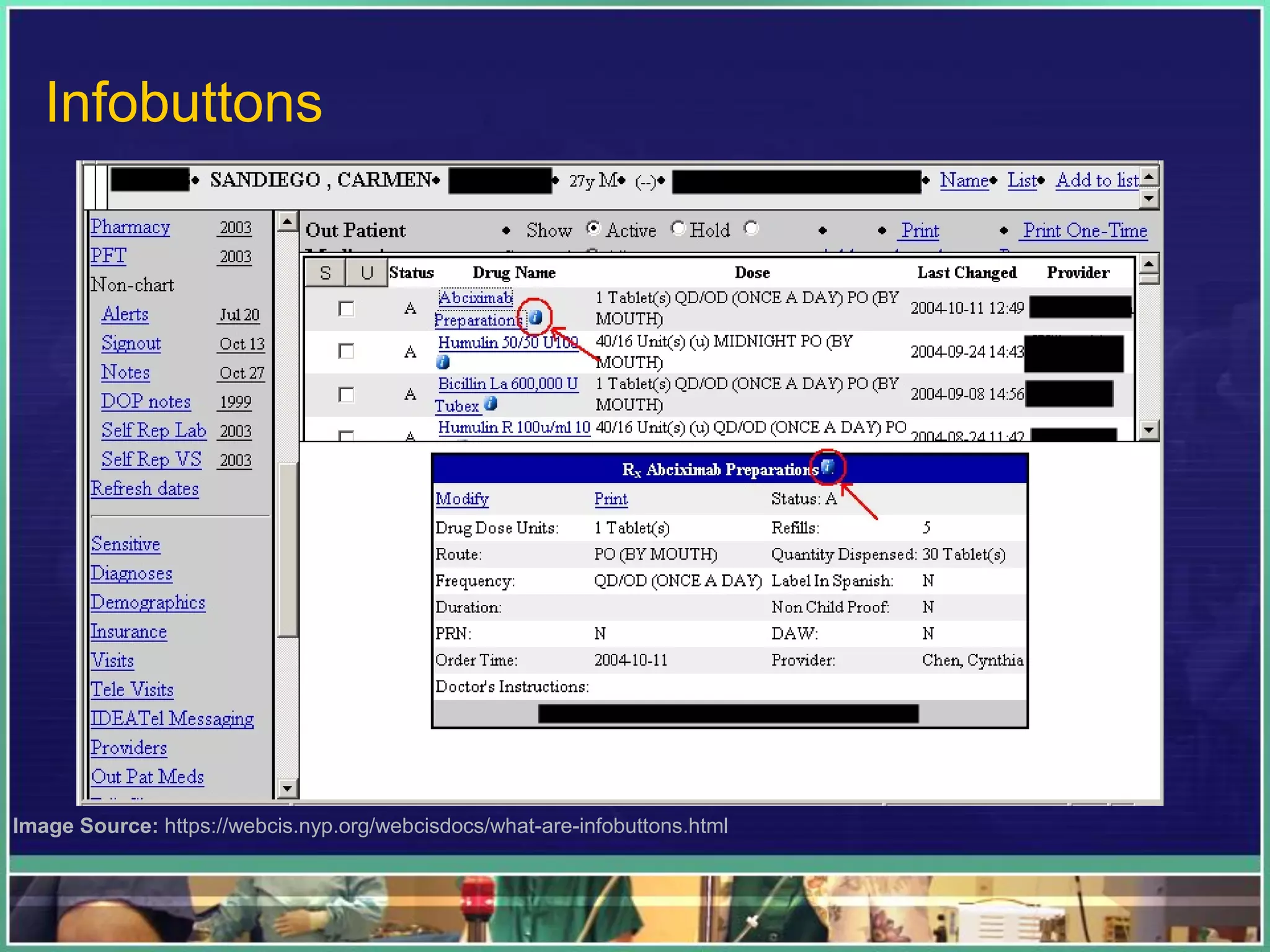The height and width of the screenshot is (952, 1270).
Task: Check the box for Abciximab Preparations row
Action: click(346, 309)
